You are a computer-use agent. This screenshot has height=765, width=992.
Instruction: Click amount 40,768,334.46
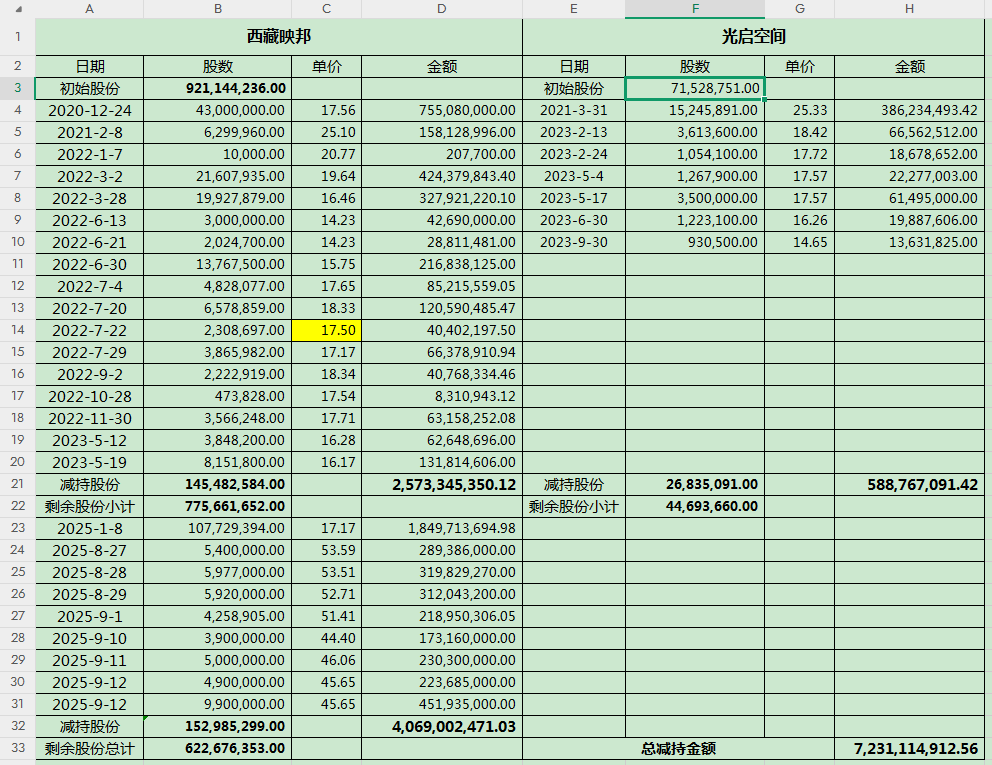tap(442, 375)
